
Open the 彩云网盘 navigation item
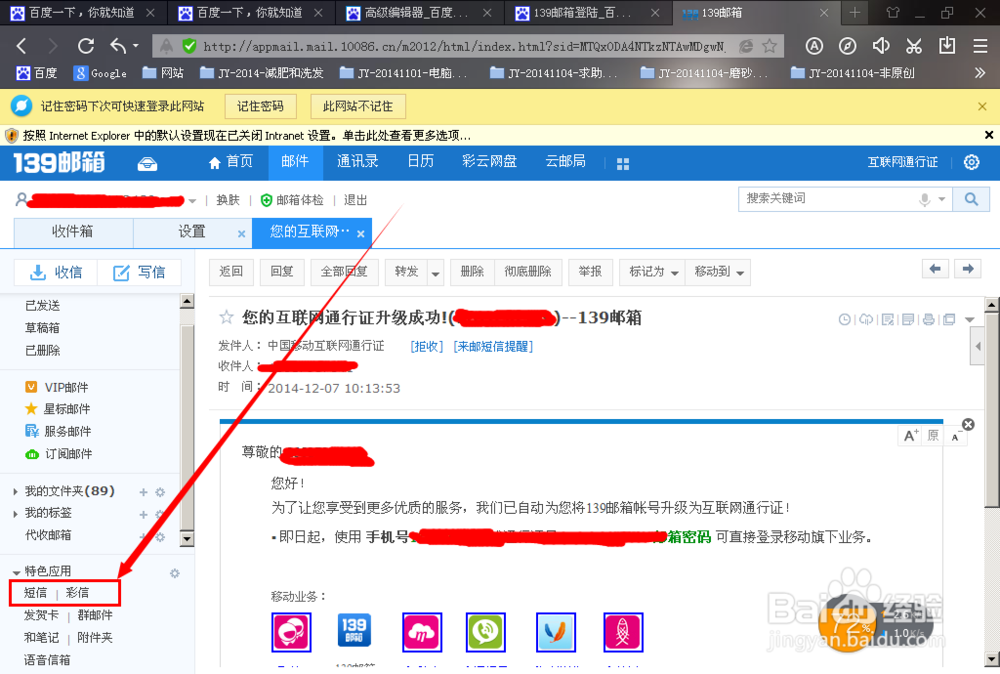(x=490, y=161)
